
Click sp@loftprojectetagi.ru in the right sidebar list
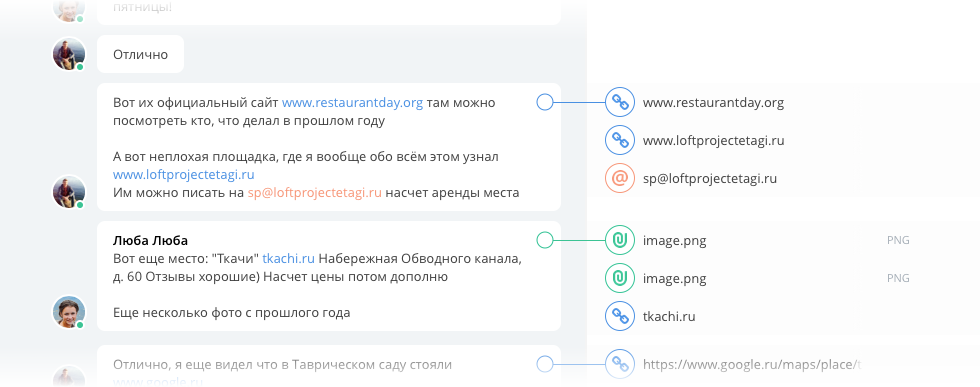pyautogui.click(x=710, y=179)
